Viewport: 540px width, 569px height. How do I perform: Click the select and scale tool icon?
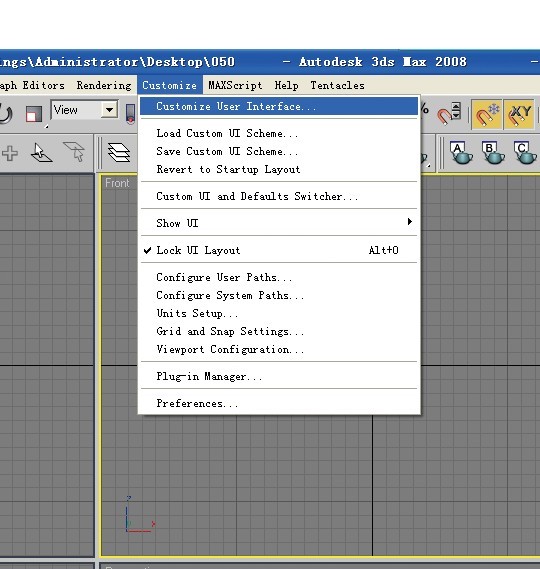coord(34,114)
